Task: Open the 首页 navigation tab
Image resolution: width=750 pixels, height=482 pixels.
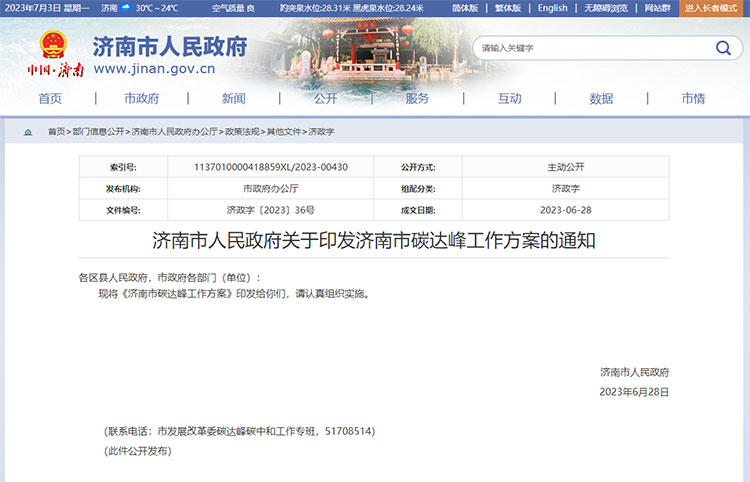Action: (50, 98)
